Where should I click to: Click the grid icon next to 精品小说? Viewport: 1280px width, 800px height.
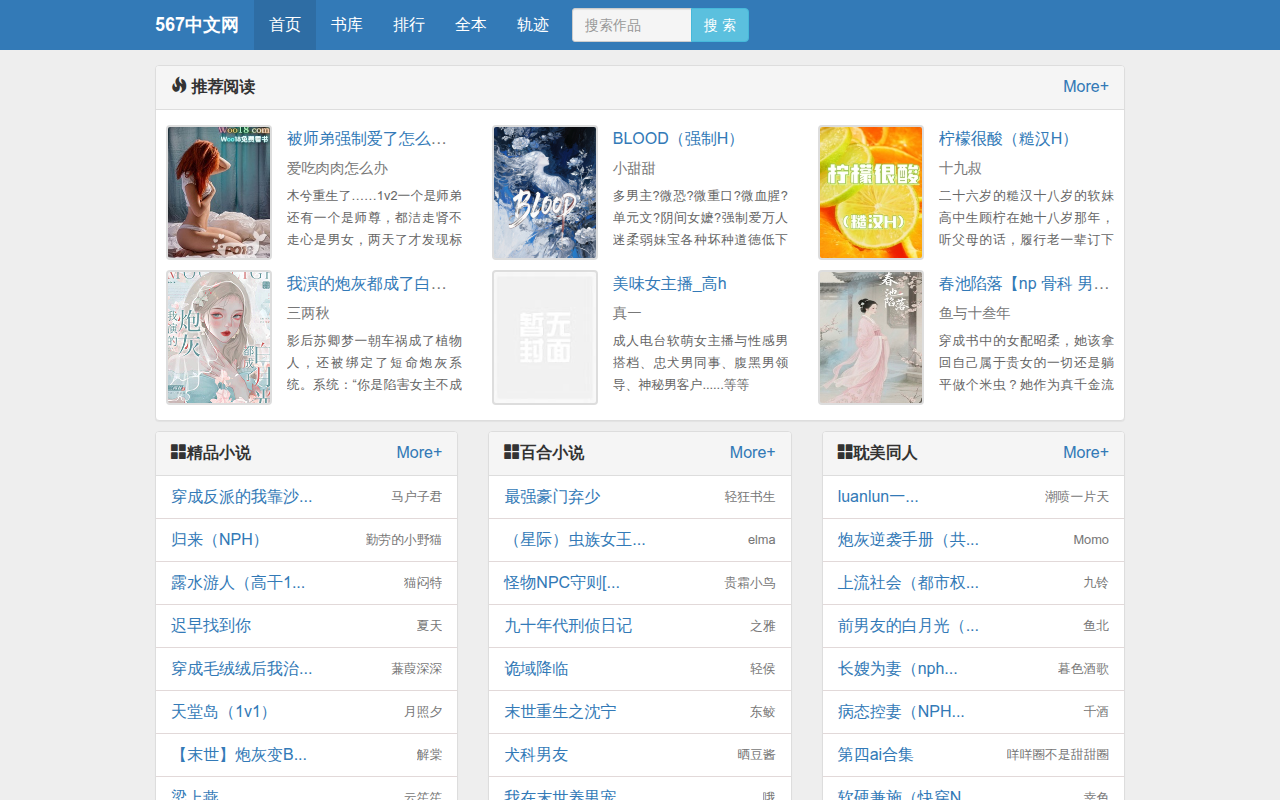tap(179, 452)
